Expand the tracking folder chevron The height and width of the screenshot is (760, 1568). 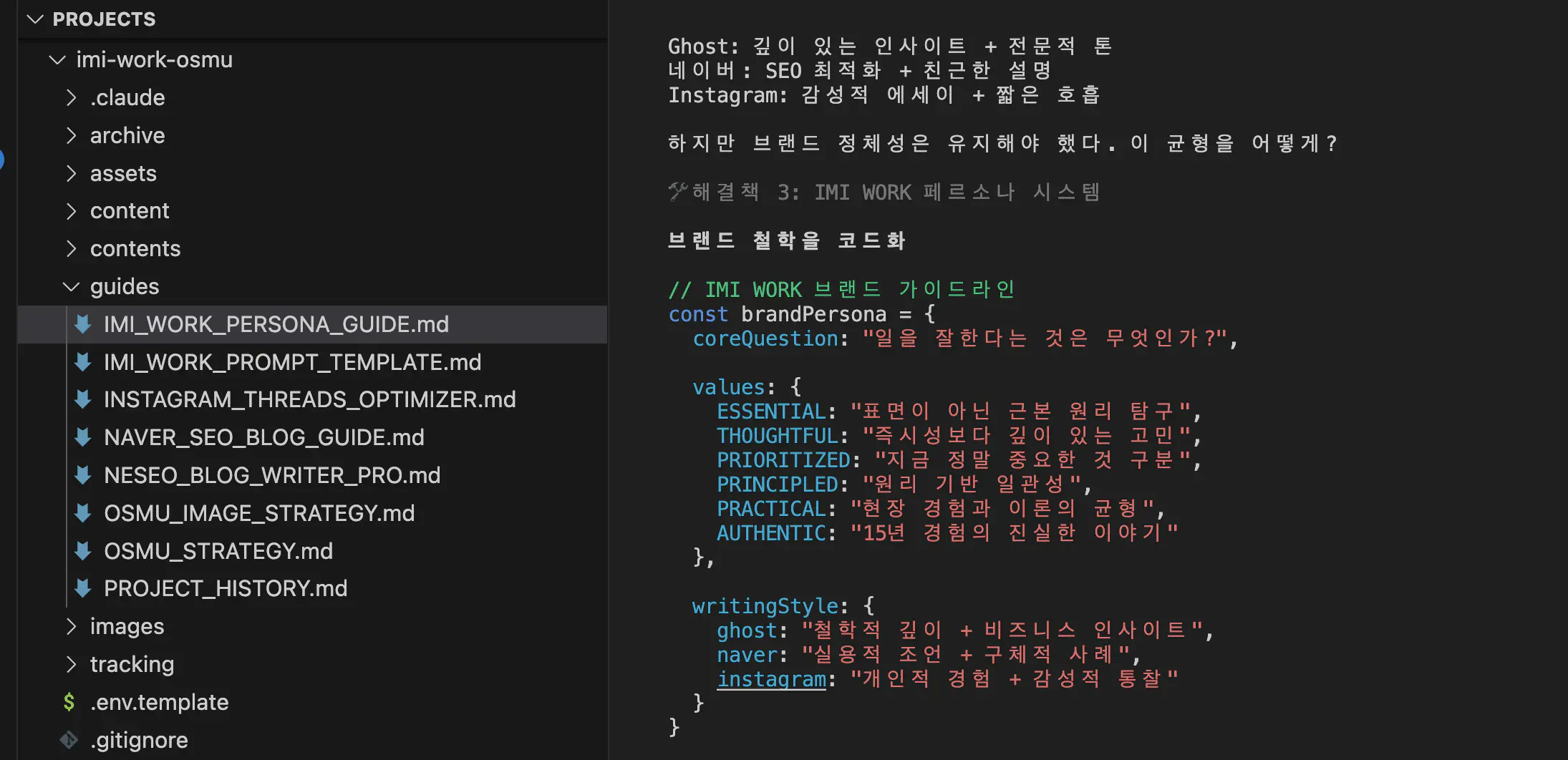click(71, 664)
